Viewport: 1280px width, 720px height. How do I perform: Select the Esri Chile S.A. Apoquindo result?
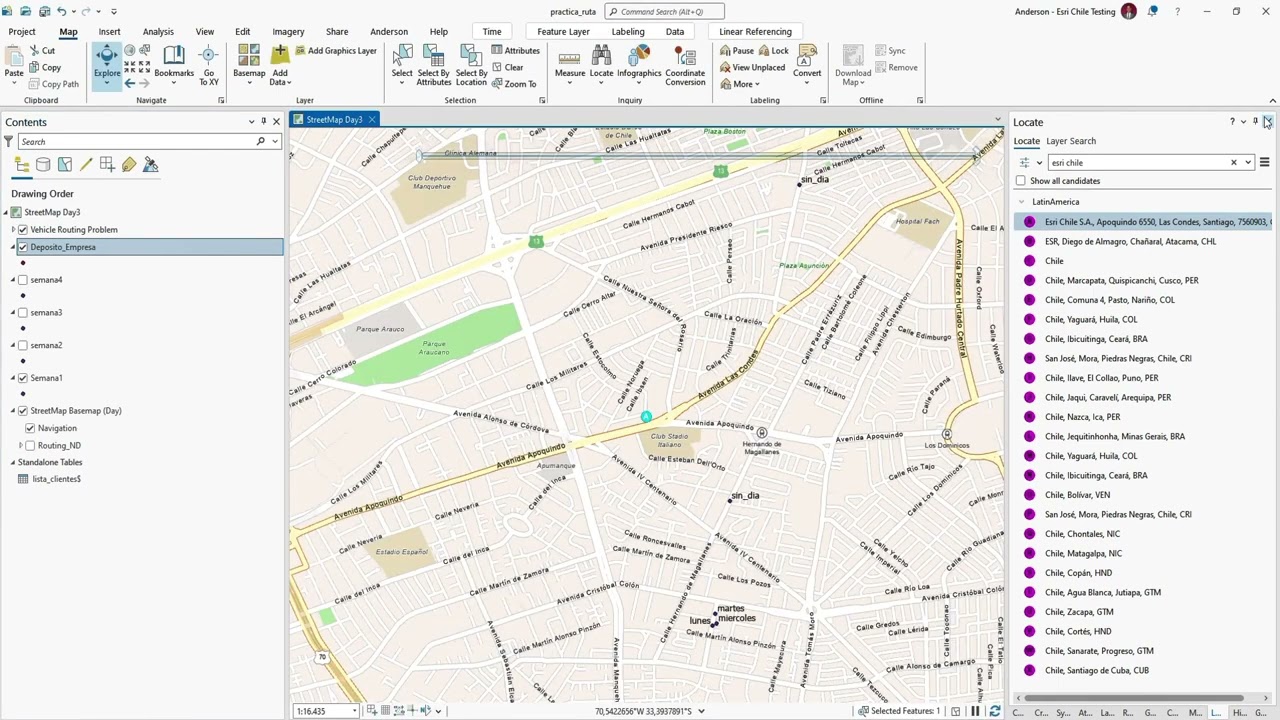pyautogui.click(x=1143, y=222)
